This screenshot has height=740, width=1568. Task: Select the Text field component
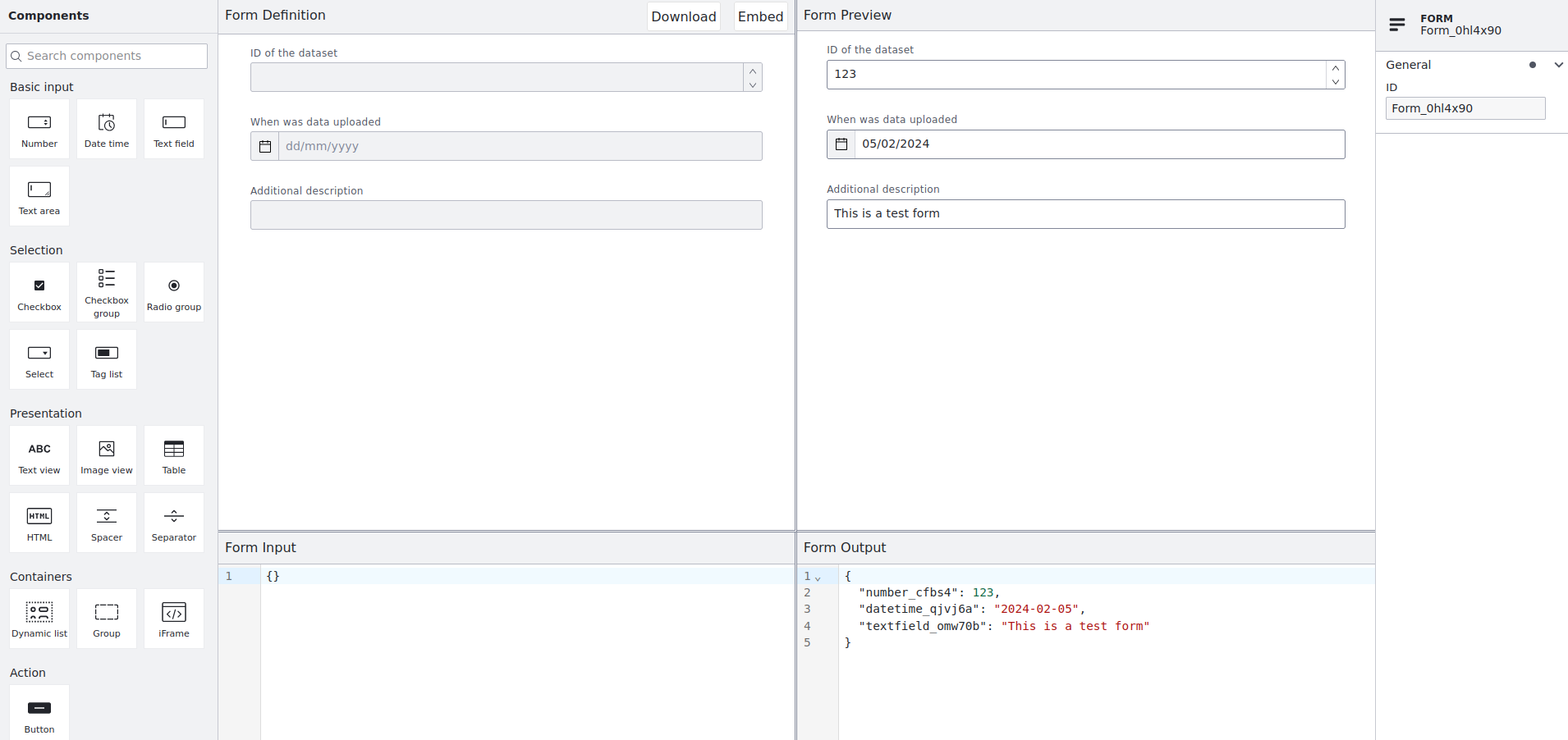pos(174,129)
